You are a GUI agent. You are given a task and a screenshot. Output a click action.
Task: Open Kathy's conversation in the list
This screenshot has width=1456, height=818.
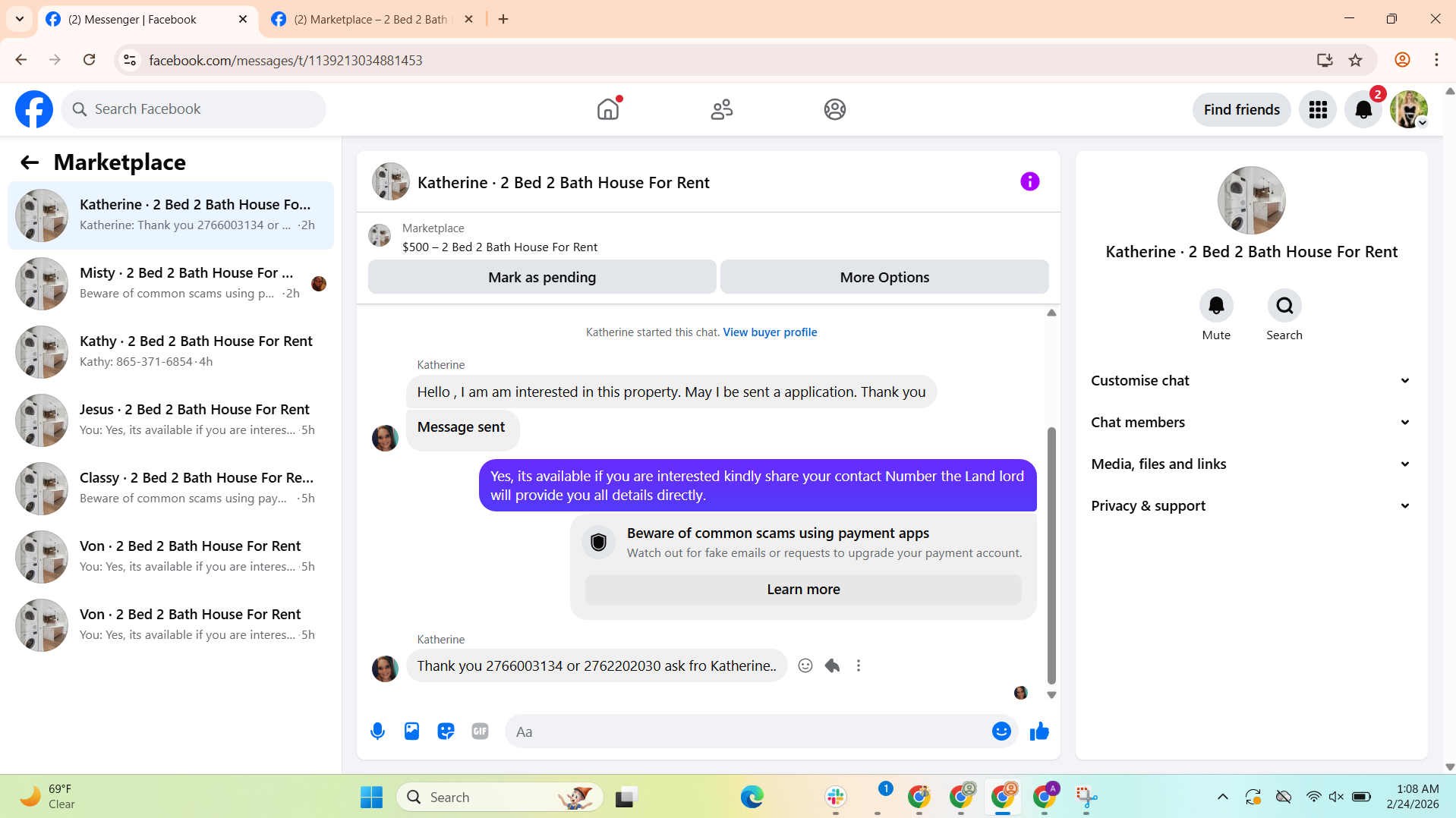point(171,352)
